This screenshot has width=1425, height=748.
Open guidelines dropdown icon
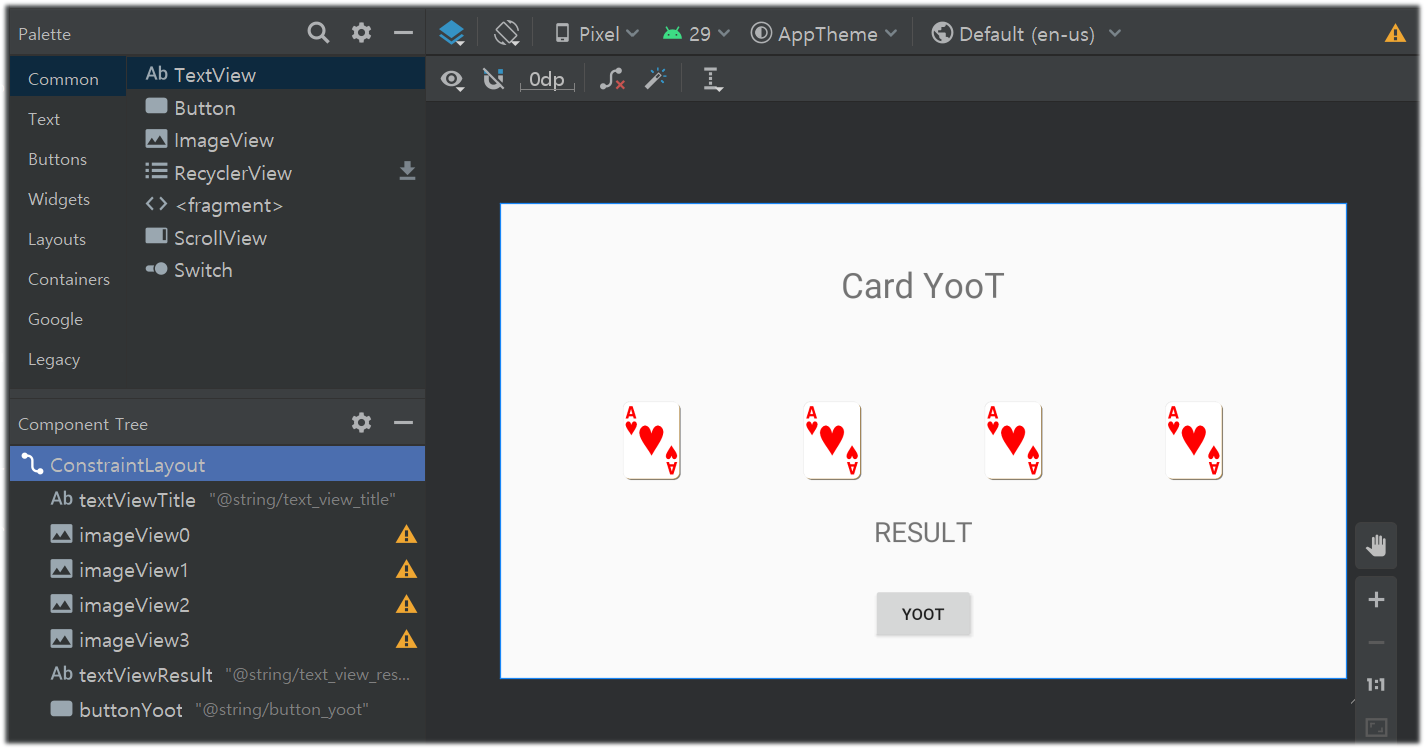712,80
